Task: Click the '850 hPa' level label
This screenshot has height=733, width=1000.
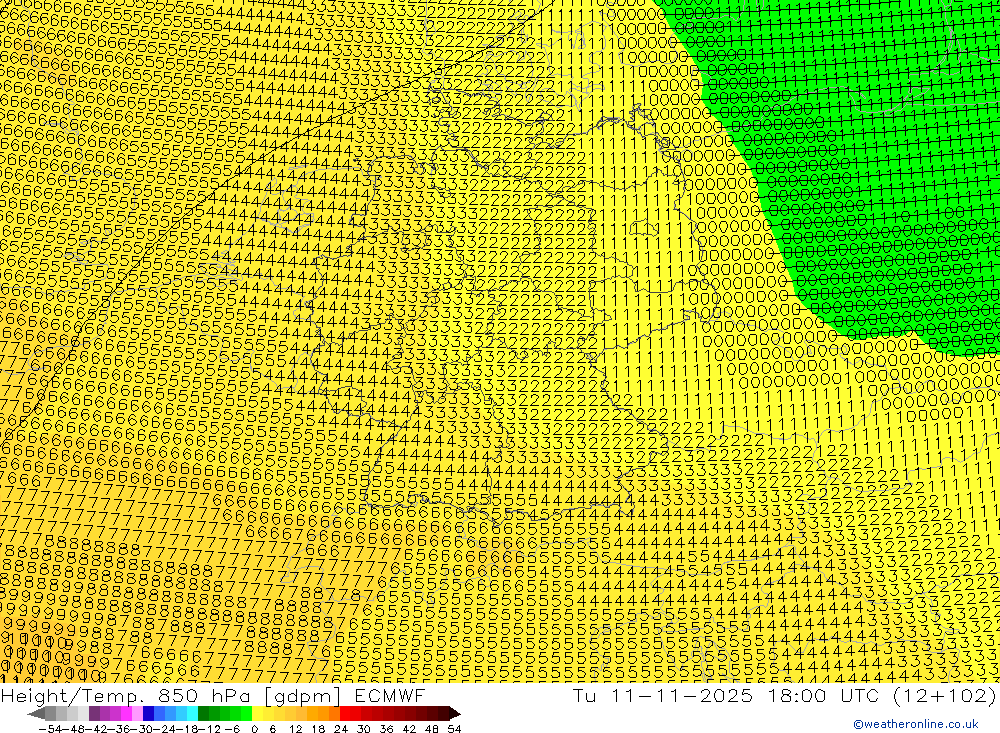Action: click(x=203, y=696)
